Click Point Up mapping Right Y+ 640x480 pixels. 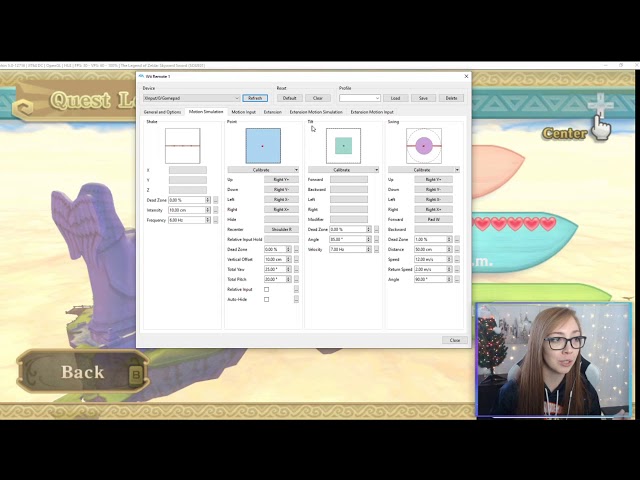[x=281, y=180]
